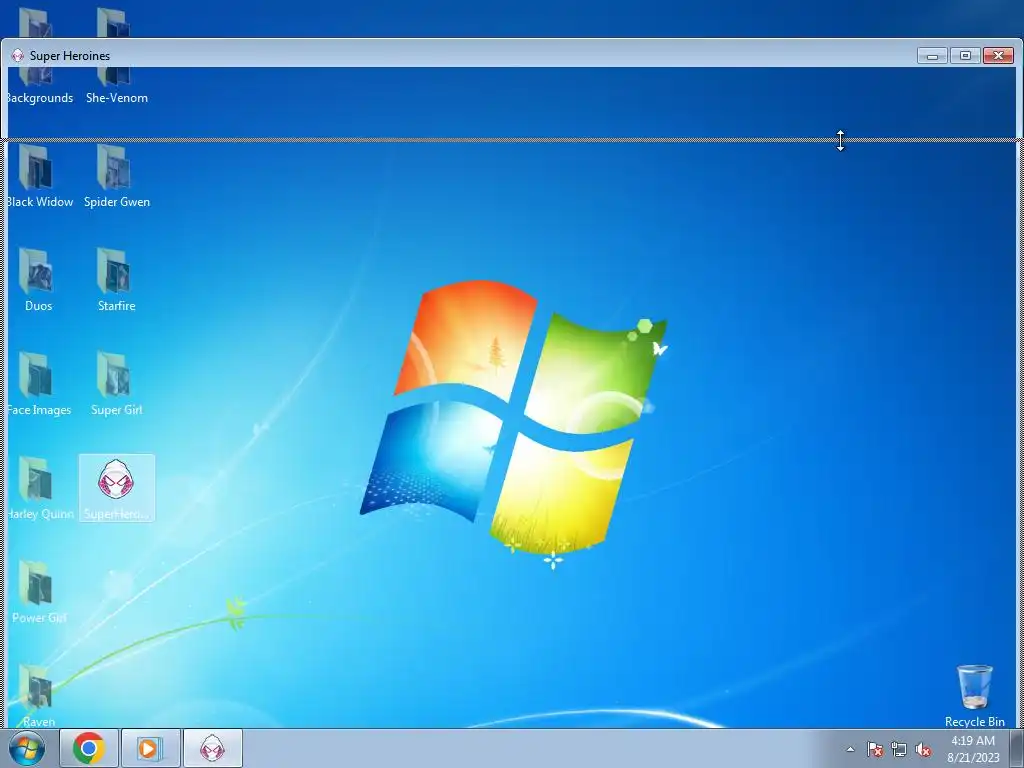Click the Super Heroines window title text
The width and height of the screenshot is (1024, 768).
(70, 56)
